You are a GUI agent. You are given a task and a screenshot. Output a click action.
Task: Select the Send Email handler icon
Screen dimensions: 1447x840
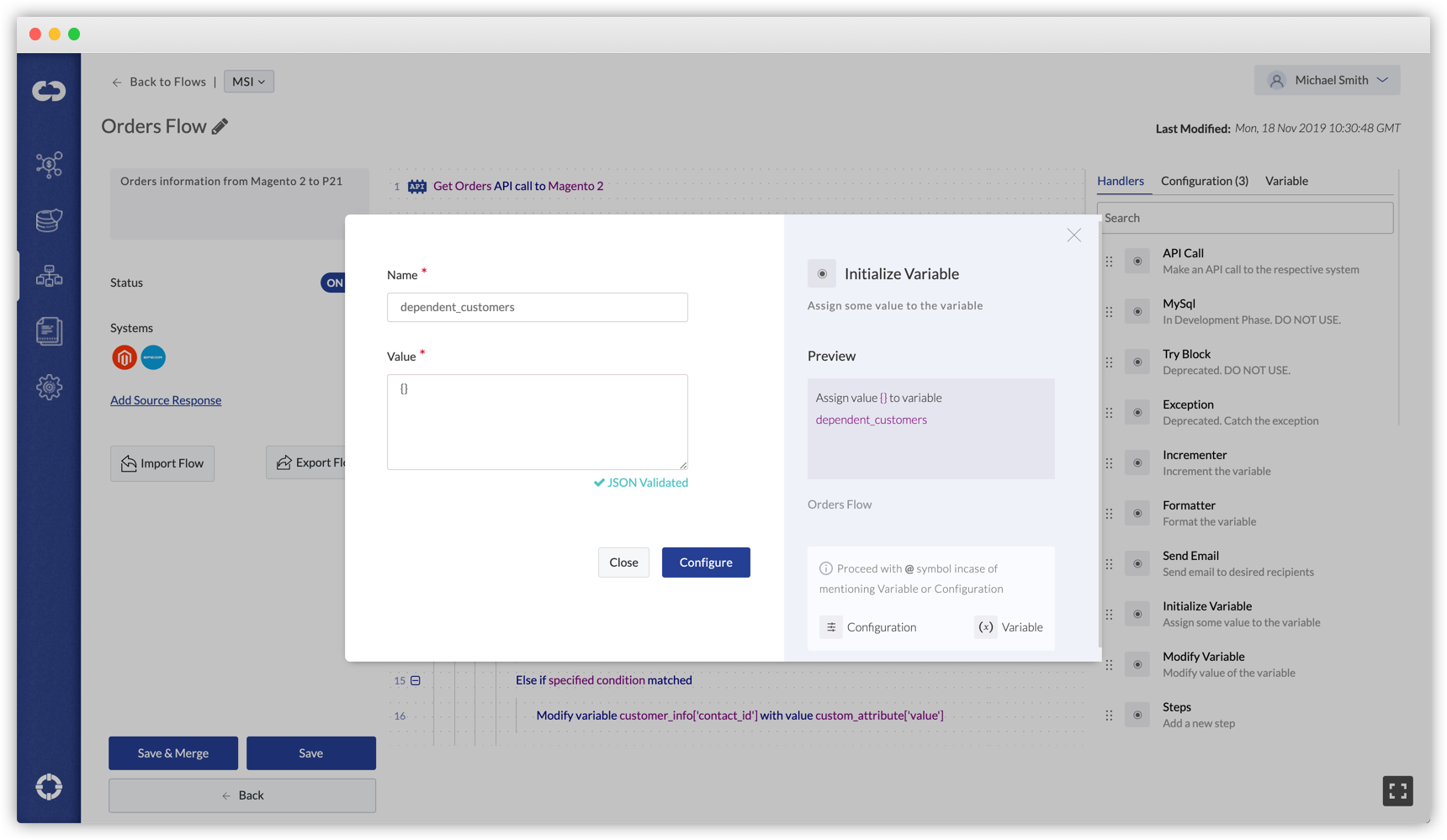[1137, 564]
